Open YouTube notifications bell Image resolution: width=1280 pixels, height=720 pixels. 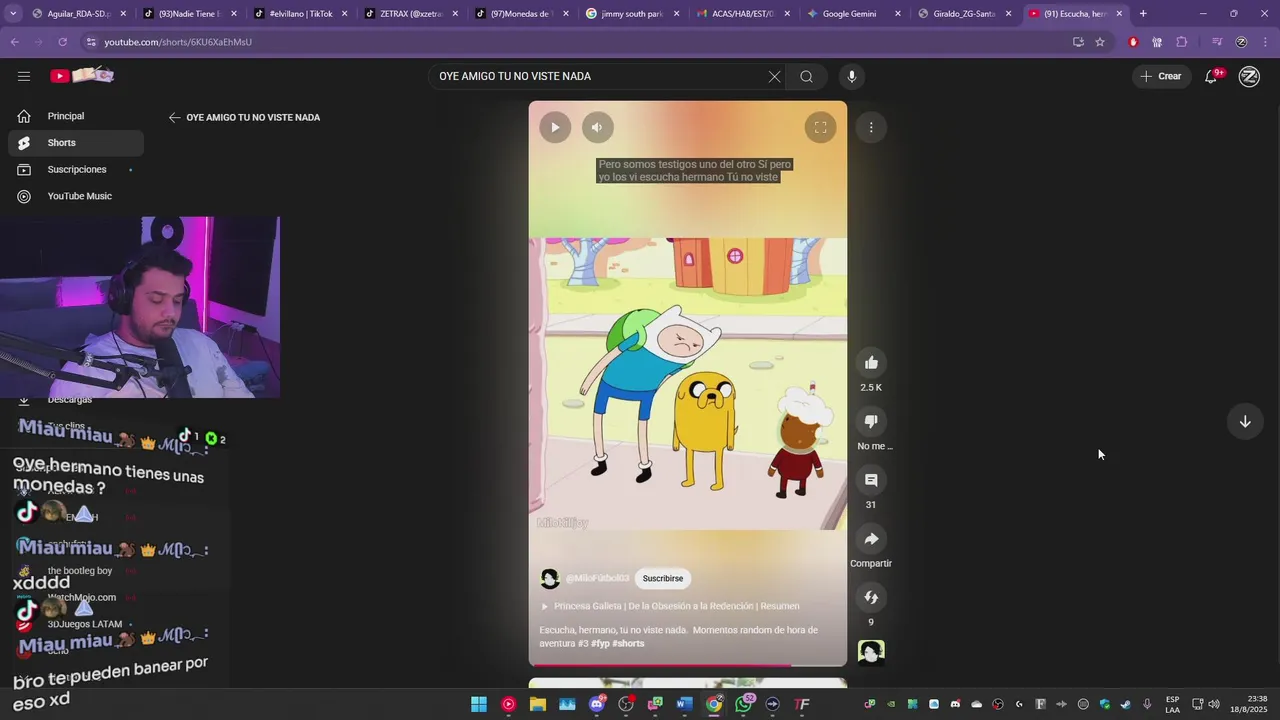1211,77
